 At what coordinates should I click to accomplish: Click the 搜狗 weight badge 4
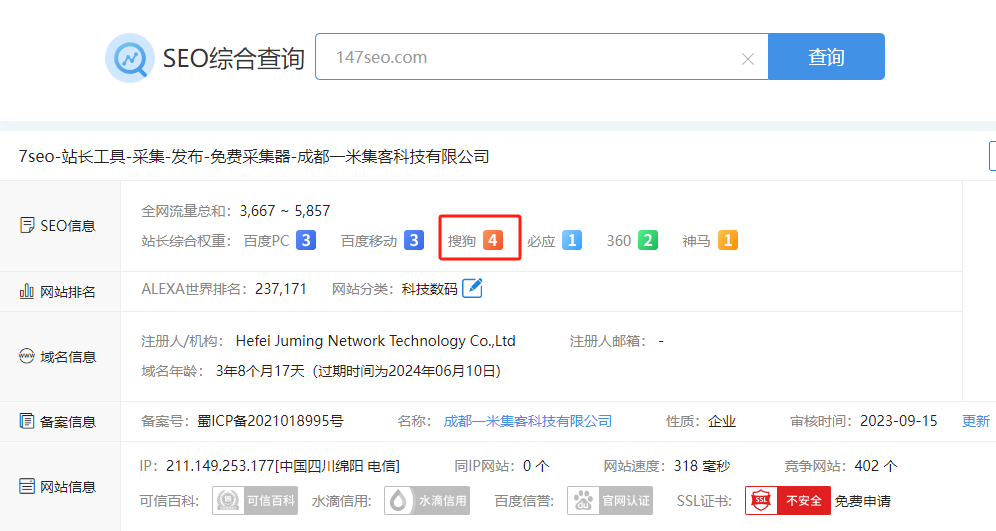pos(493,240)
